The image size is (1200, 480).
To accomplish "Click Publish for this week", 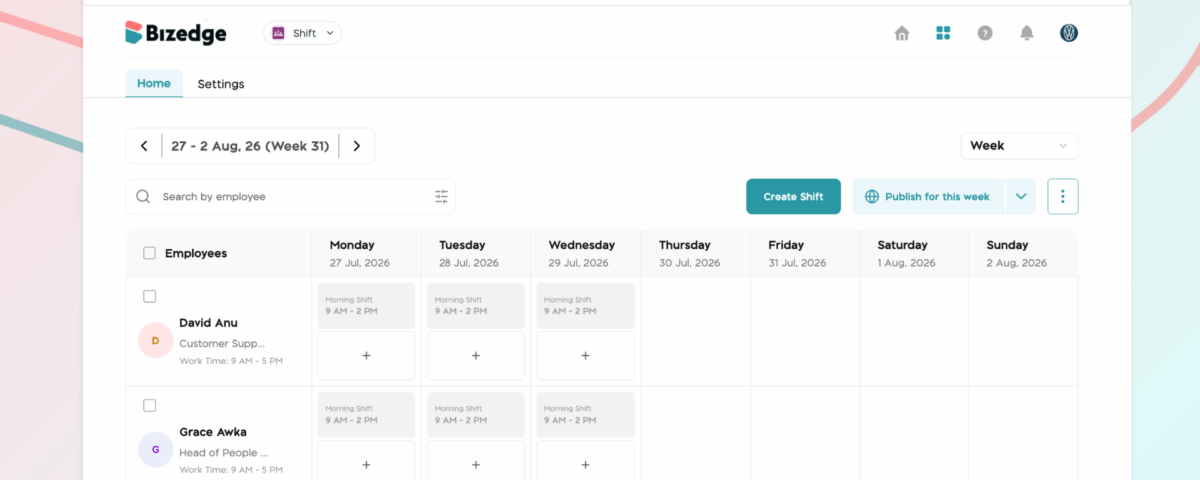I will pos(928,197).
